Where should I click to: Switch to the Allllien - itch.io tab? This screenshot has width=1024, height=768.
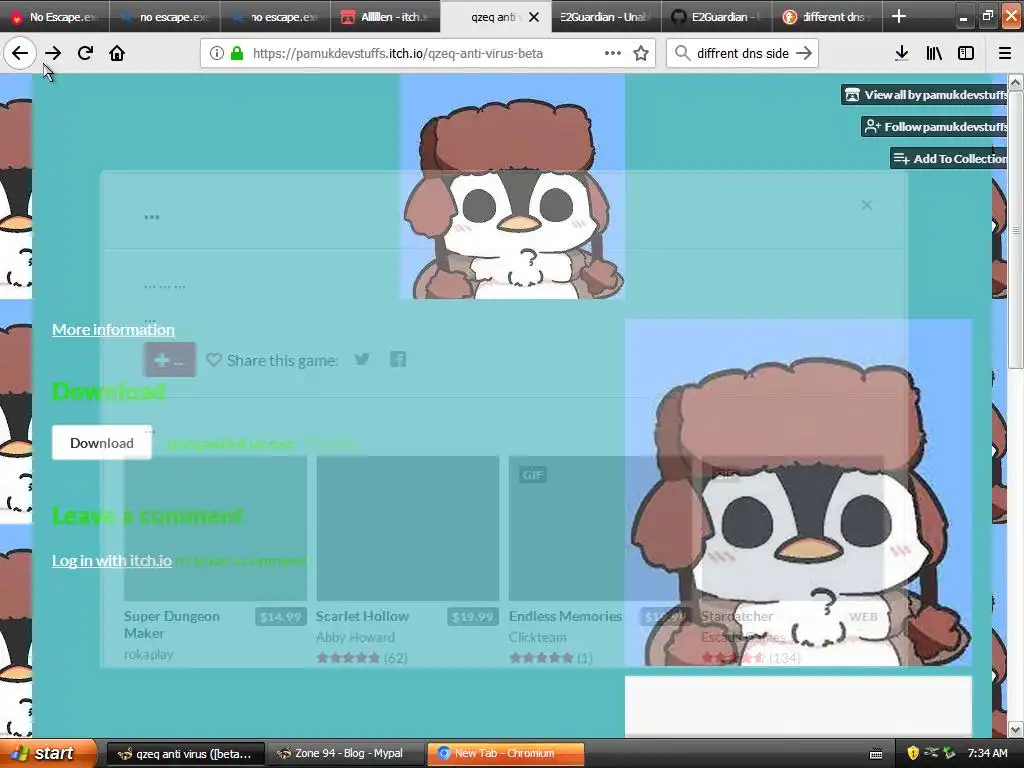click(x=385, y=16)
